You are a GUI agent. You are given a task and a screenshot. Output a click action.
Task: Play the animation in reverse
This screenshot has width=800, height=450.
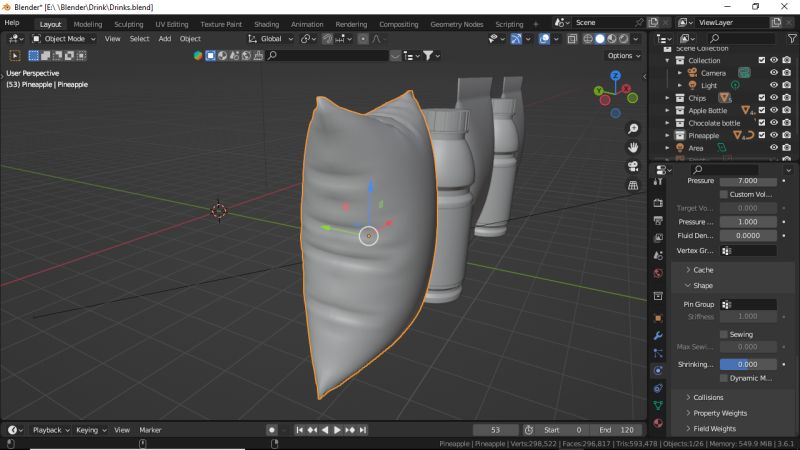(x=325, y=430)
